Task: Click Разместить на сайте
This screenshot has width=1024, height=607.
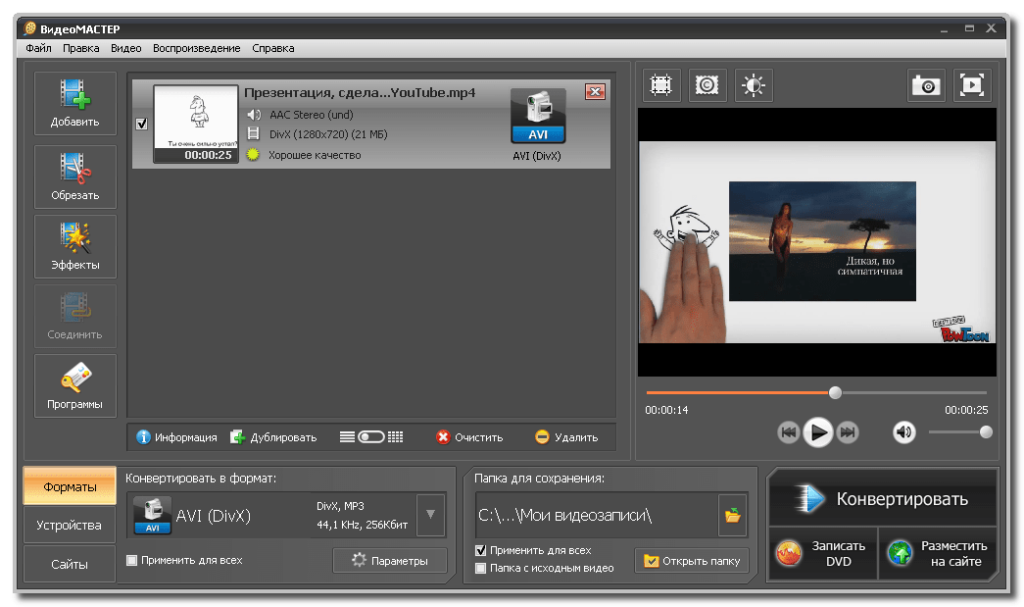Action: 938,553
